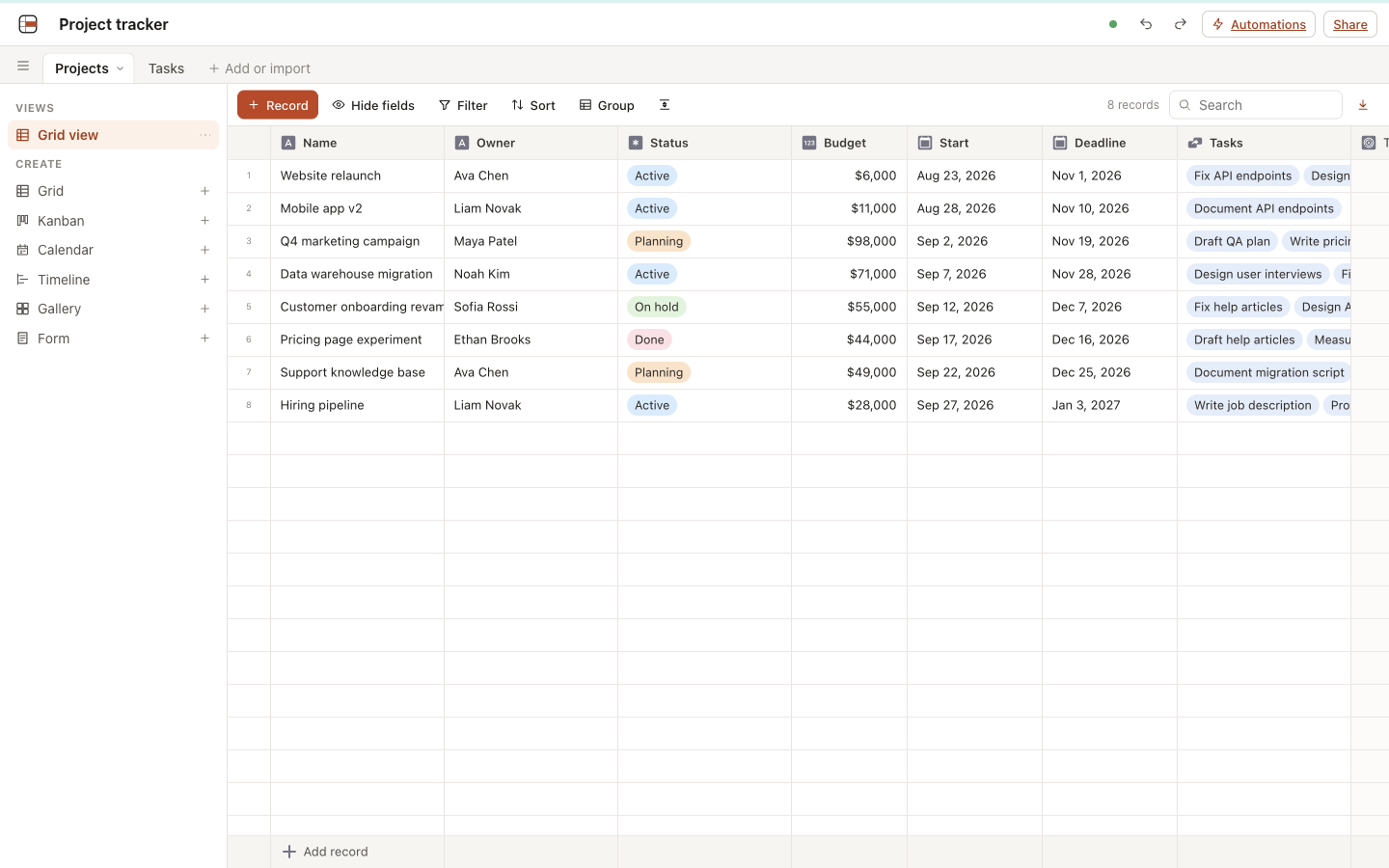Click the Done status of Pricing page experiment

[x=649, y=339]
